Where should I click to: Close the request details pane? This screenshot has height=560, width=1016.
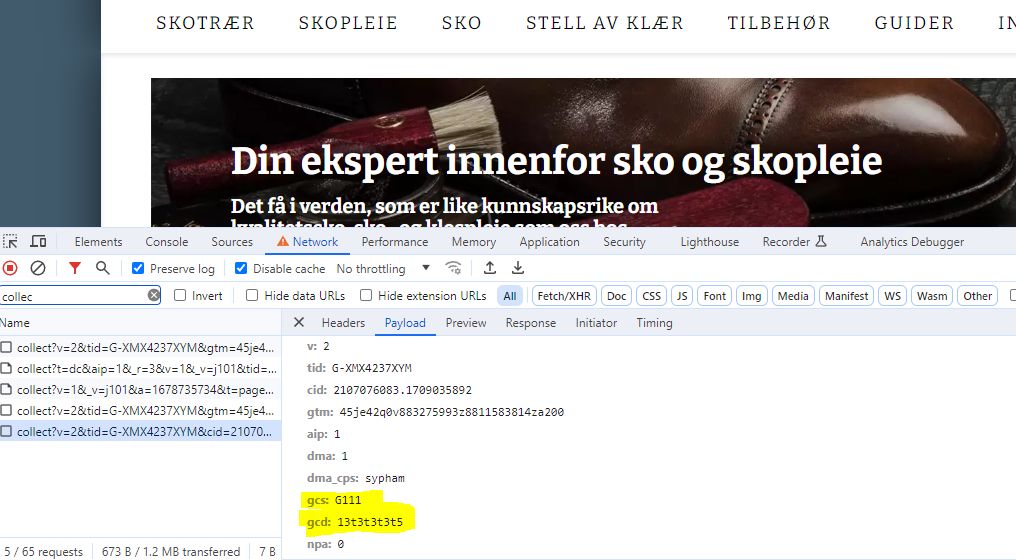[299, 322]
